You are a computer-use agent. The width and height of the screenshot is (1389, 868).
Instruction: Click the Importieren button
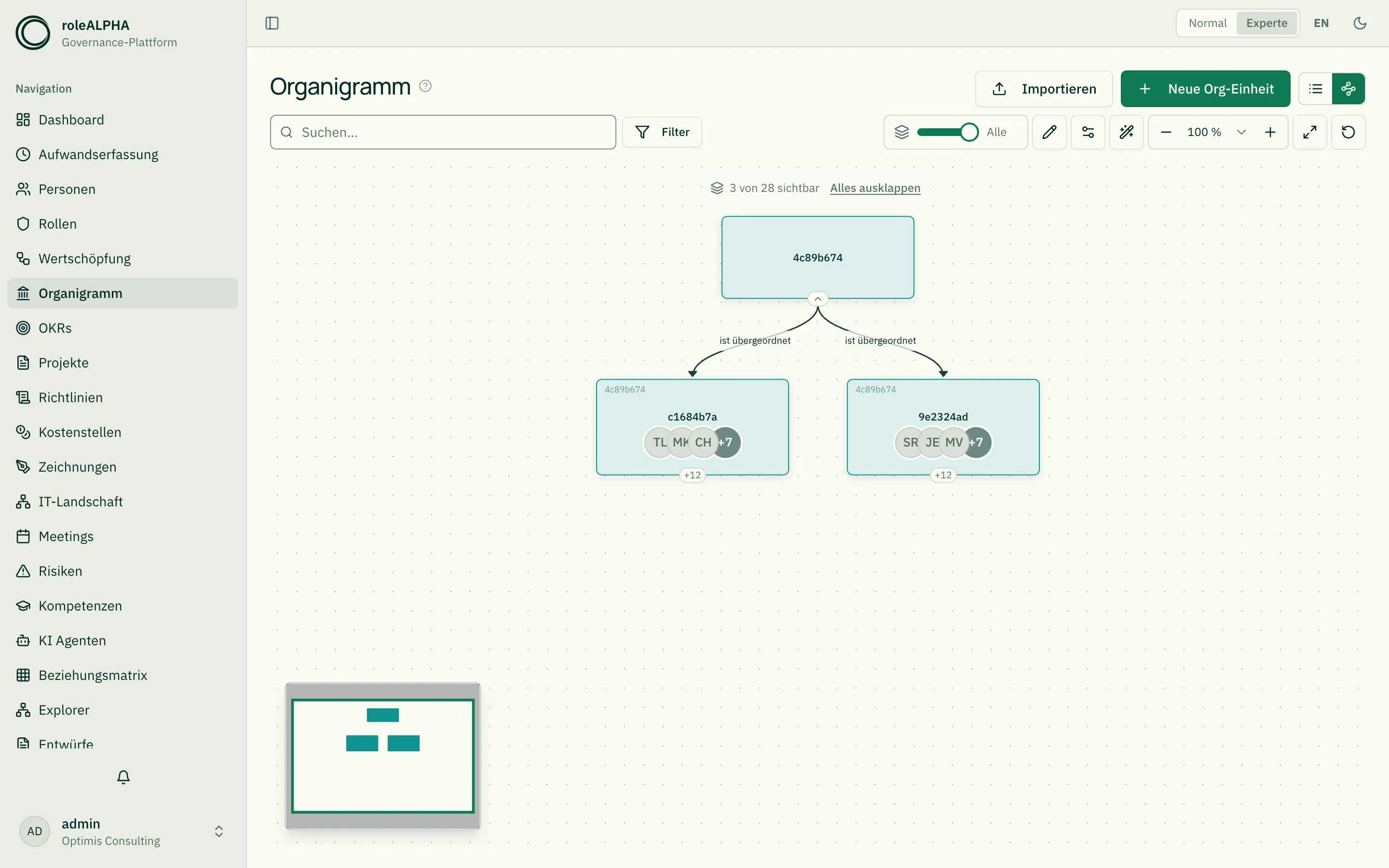(1044, 89)
